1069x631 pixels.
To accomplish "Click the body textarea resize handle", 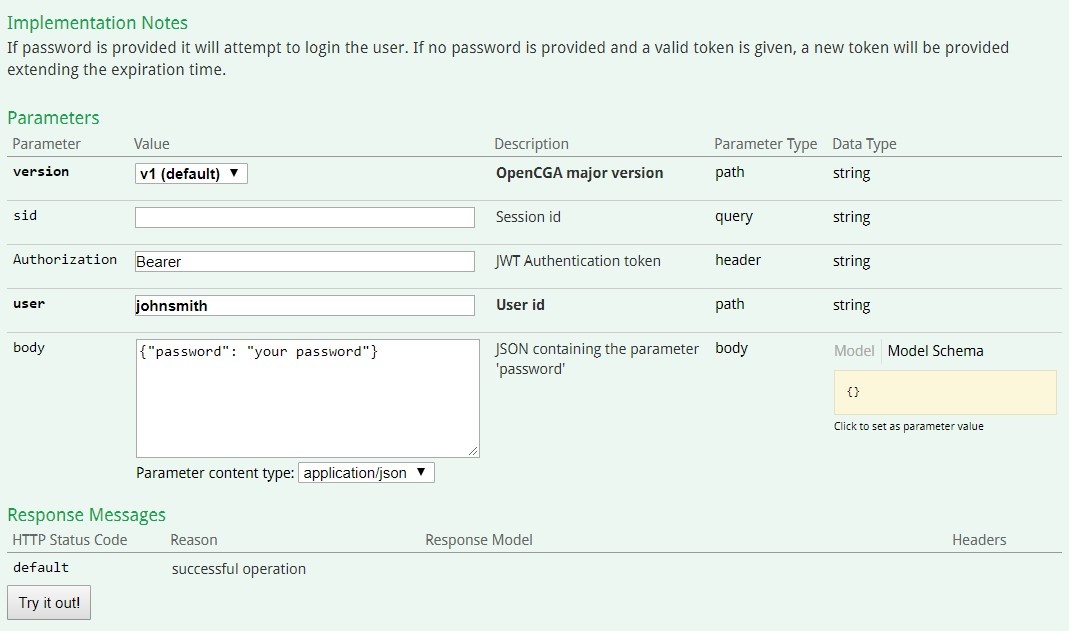I will click(473, 451).
